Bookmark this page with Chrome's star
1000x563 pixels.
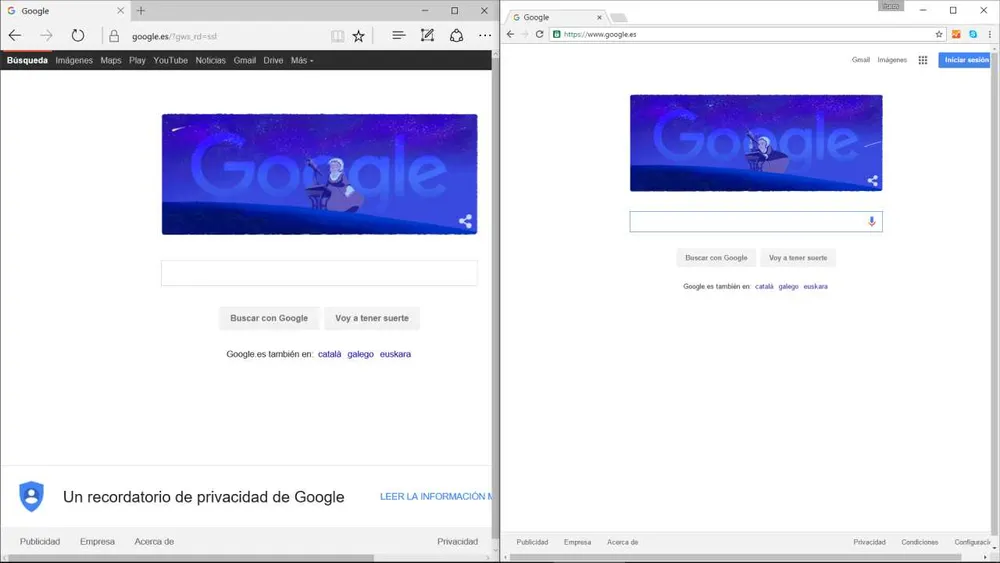pos(939,34)
